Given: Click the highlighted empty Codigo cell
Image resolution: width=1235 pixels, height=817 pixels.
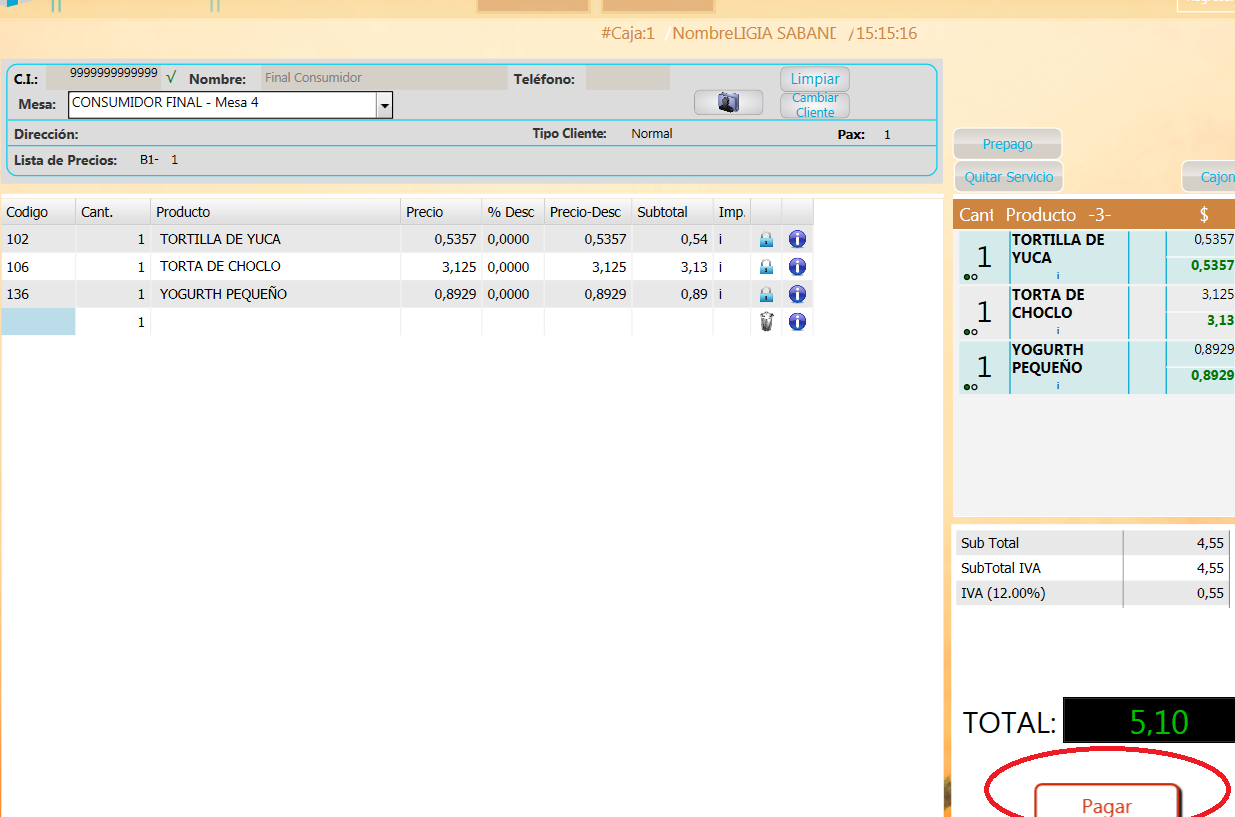Looking at the screenshot, I should [x=38, y=322].
